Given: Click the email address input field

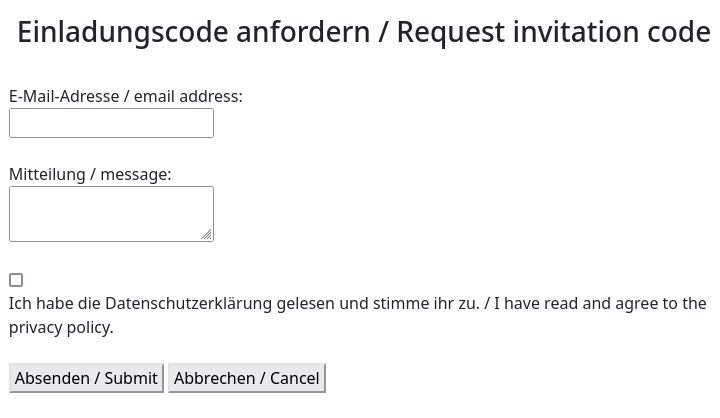Looking at the screenshot, I should pos(111,123).
